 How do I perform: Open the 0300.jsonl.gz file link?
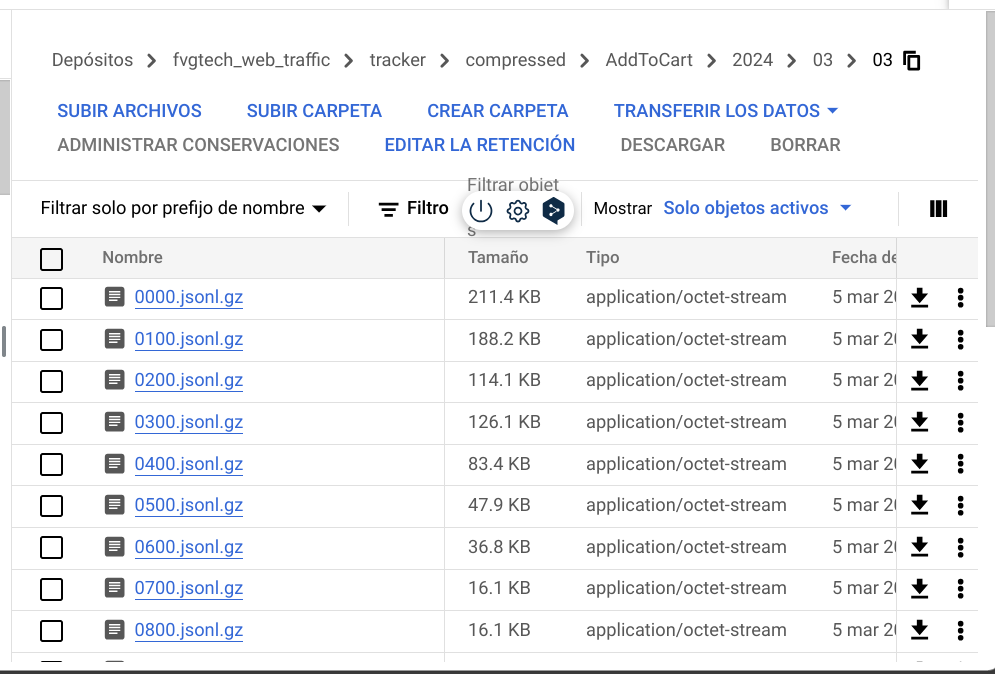(x=188, y=423)
